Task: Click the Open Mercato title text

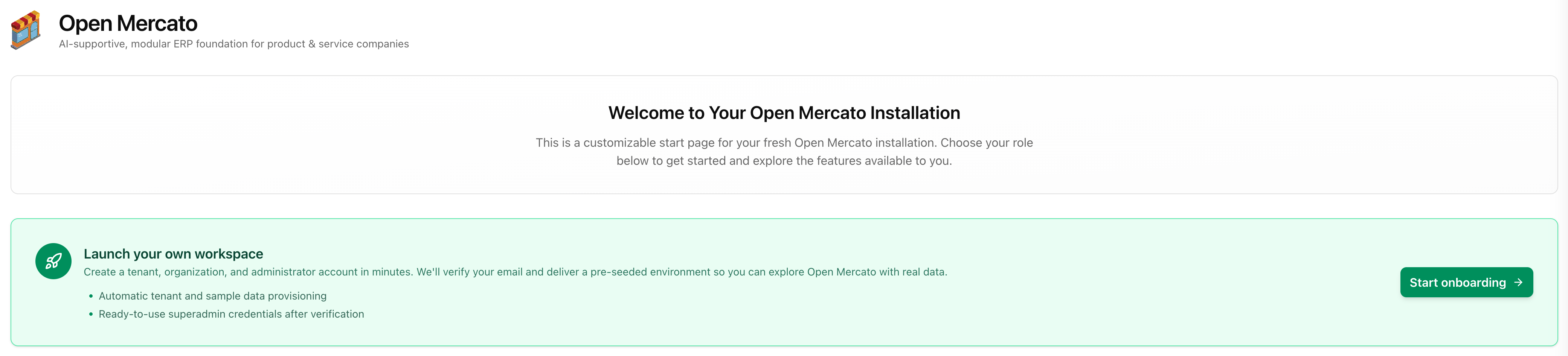Action: coord(127,23)
